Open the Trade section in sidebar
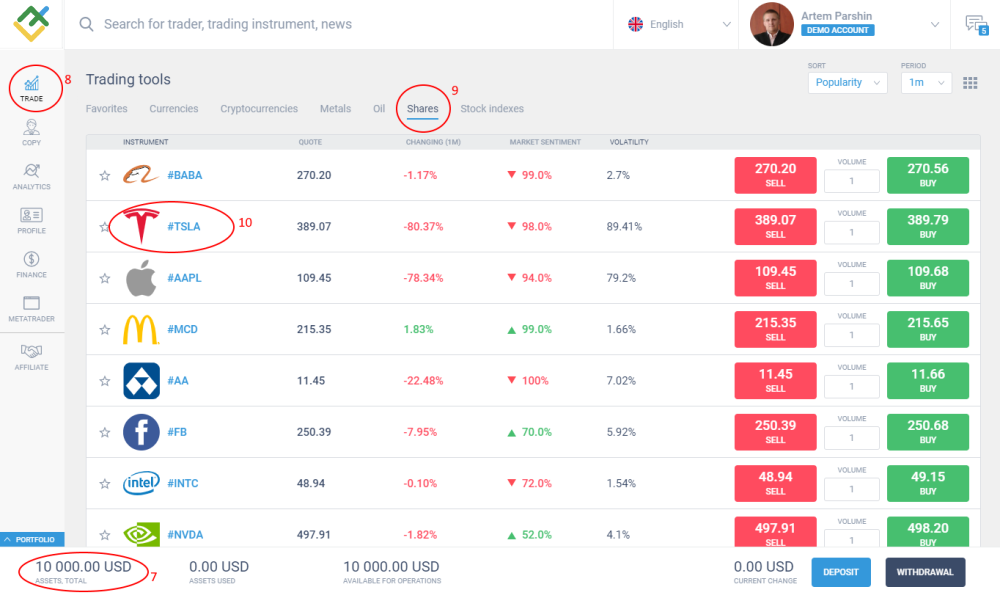This screenshot has height=598, width=1000. (31, 88)
